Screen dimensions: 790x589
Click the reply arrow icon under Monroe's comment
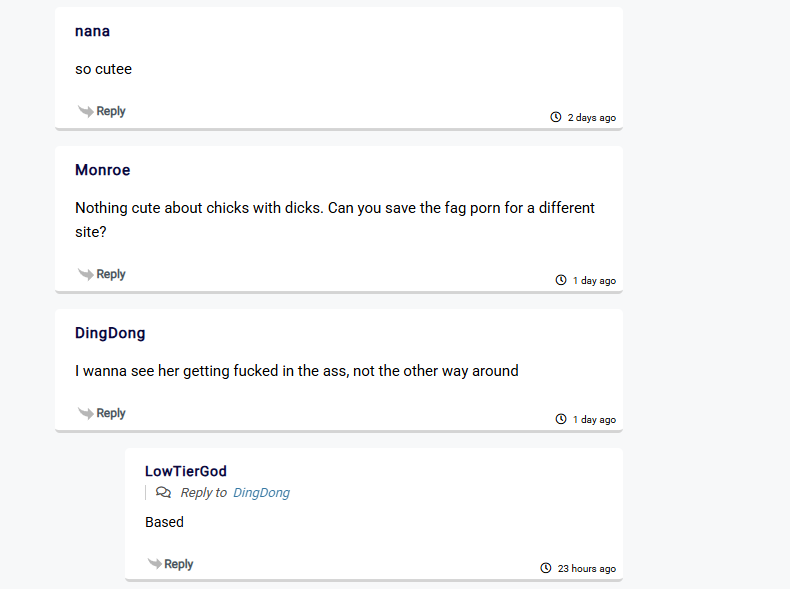point(86,275)
